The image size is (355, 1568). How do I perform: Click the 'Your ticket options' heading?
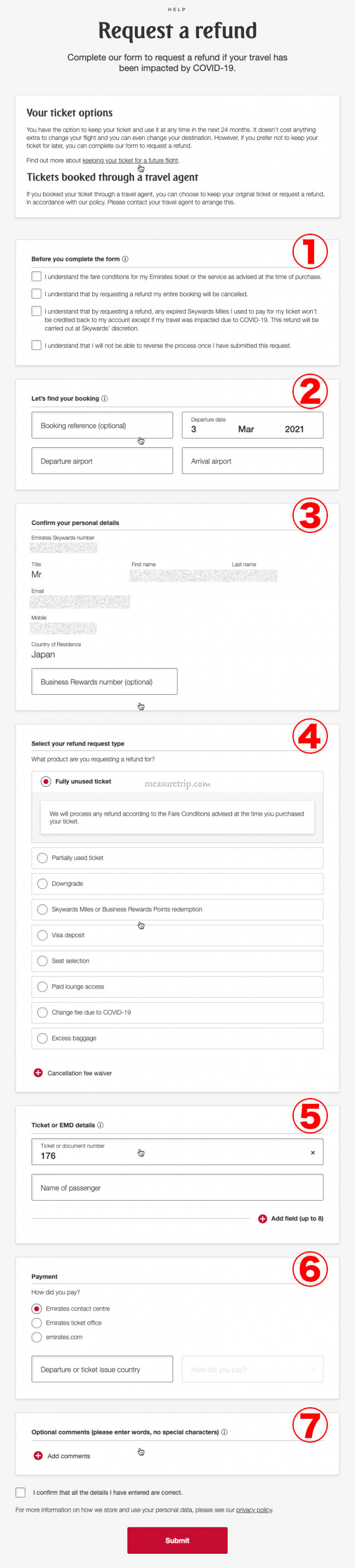point(69,113)
